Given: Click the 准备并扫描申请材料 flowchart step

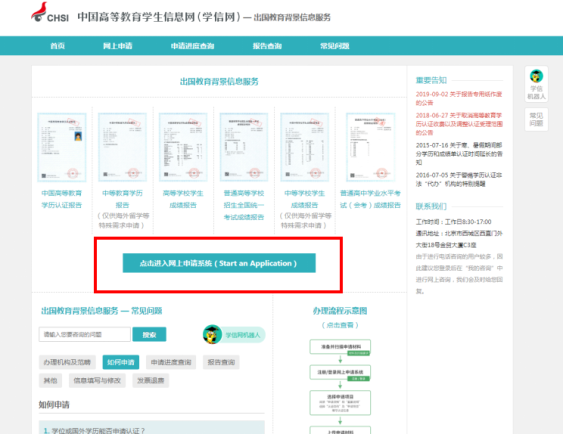Looking at the screenshot, I should [340, 347].
